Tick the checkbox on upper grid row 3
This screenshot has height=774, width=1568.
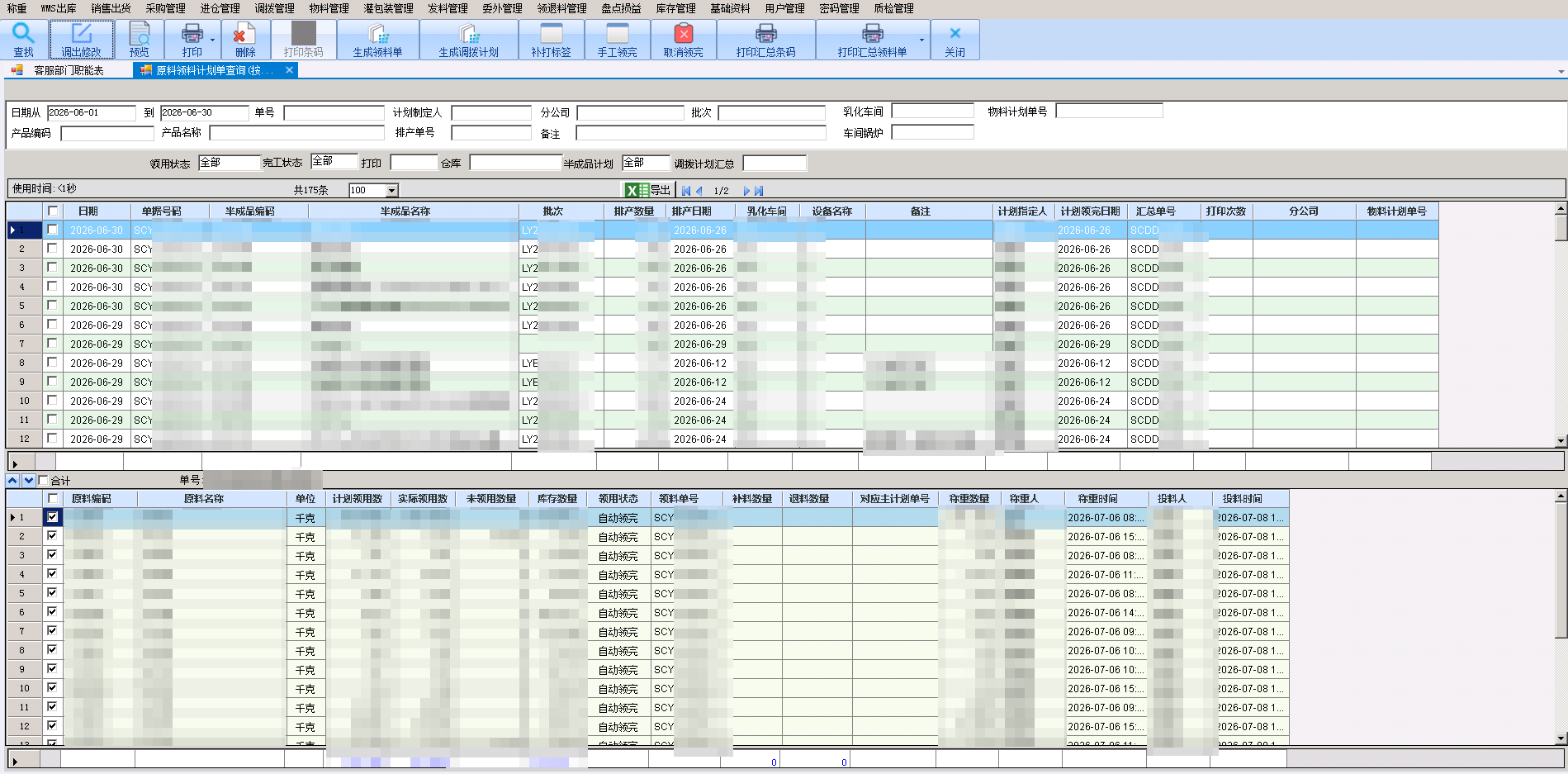point(53,268)
